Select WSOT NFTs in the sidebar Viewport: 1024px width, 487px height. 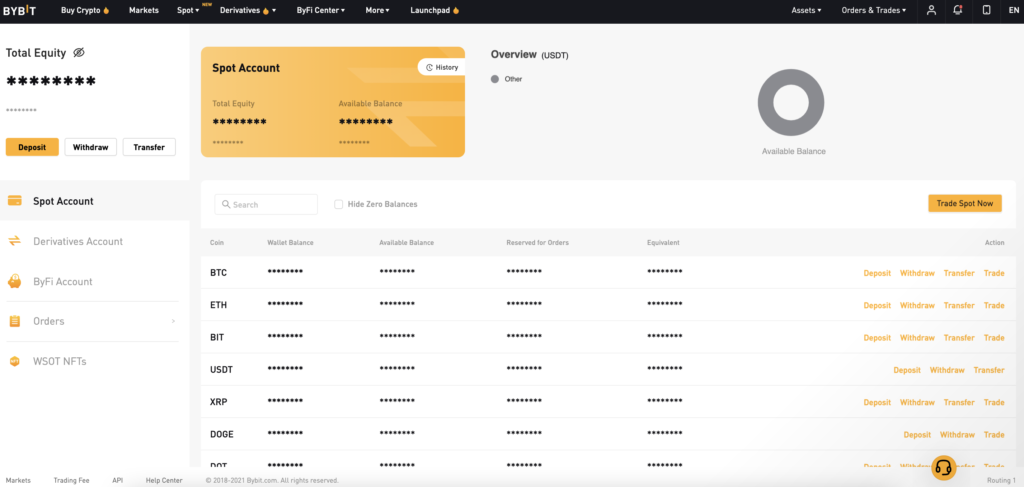click(59, 362)
